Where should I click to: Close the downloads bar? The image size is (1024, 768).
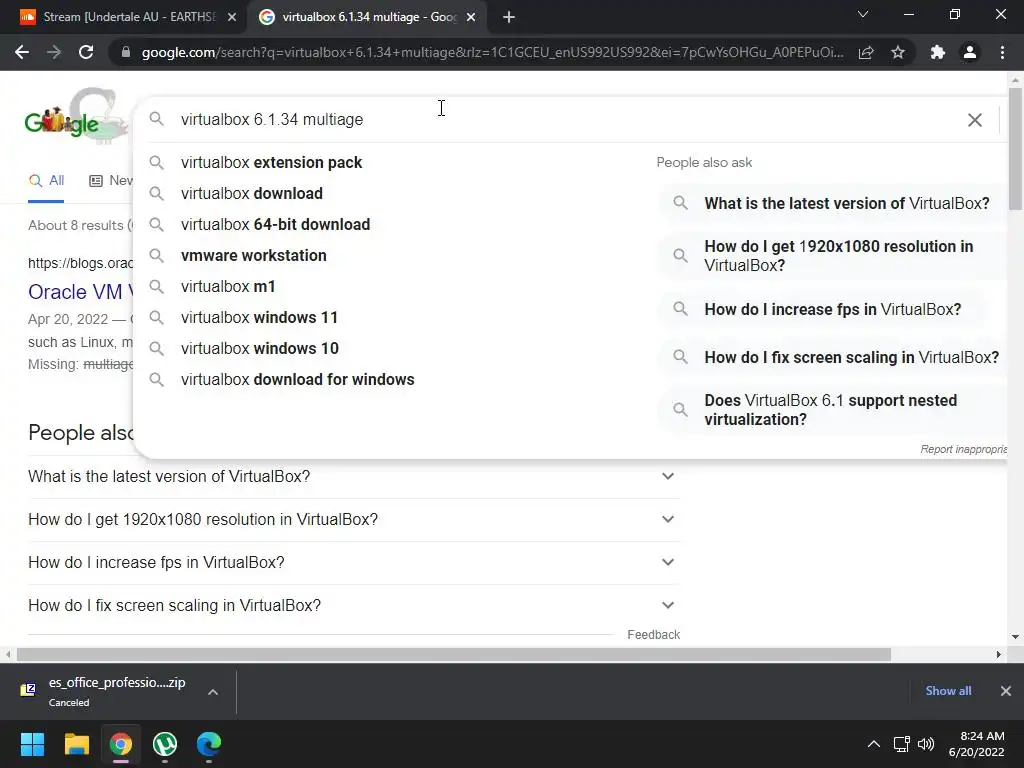[x=1006, y=691]
